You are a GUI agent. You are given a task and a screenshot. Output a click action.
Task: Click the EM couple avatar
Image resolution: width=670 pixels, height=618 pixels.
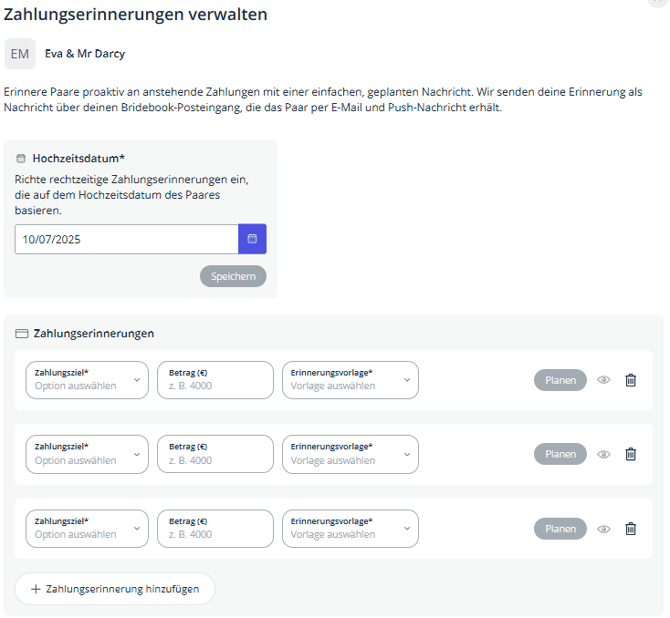(20, 54)
